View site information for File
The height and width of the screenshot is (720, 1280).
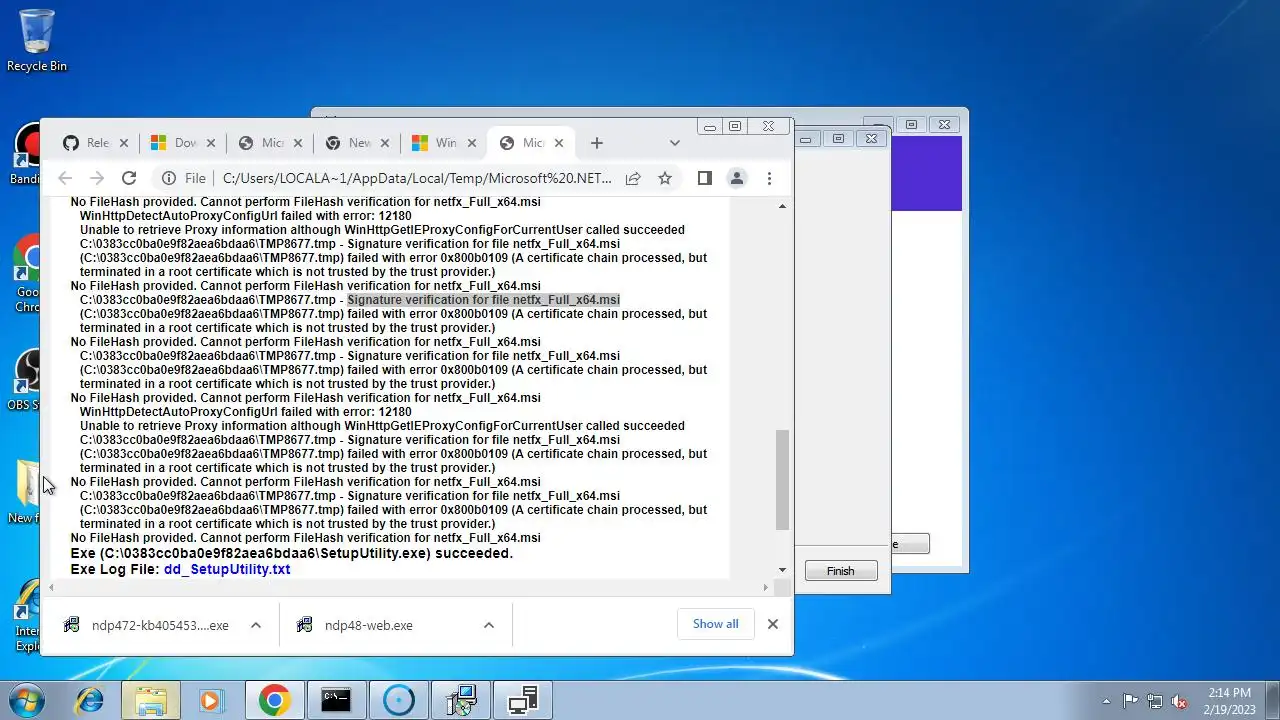tap(183, 178)
